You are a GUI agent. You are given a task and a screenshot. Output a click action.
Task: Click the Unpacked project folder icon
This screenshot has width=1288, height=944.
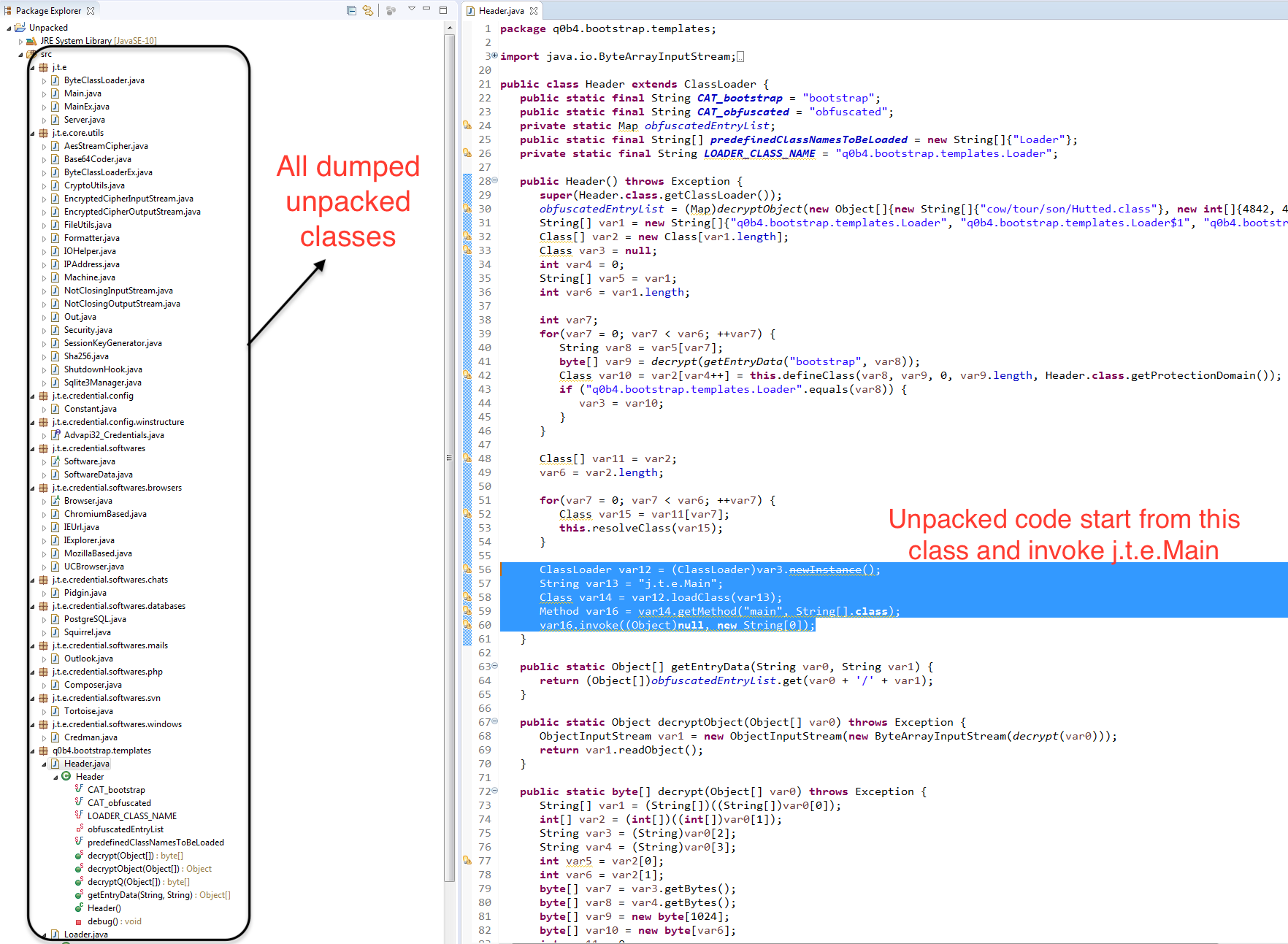click(20, 28)
